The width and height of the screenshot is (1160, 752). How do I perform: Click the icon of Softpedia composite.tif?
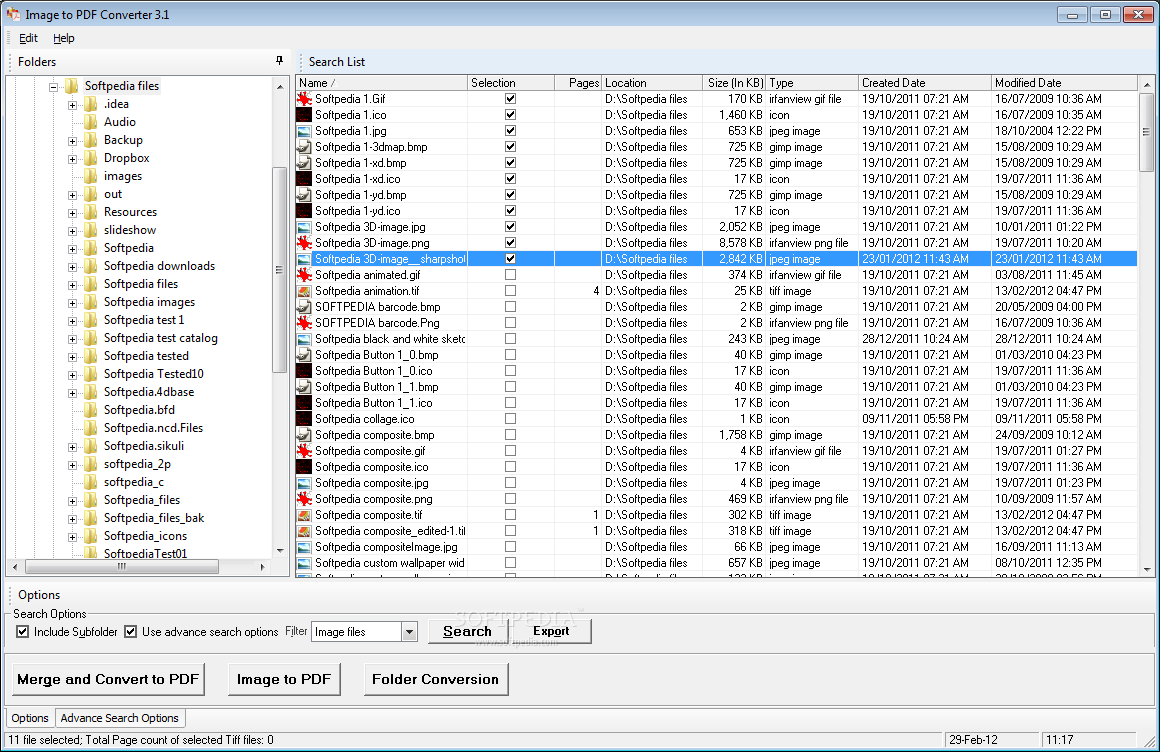click(303, 515)
